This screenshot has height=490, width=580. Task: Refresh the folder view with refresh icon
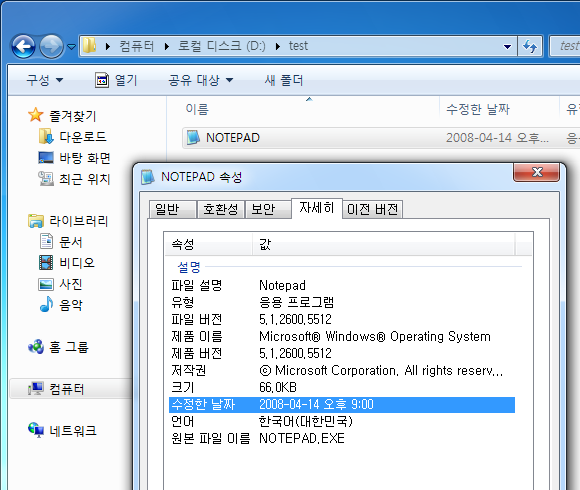(530, 47)
